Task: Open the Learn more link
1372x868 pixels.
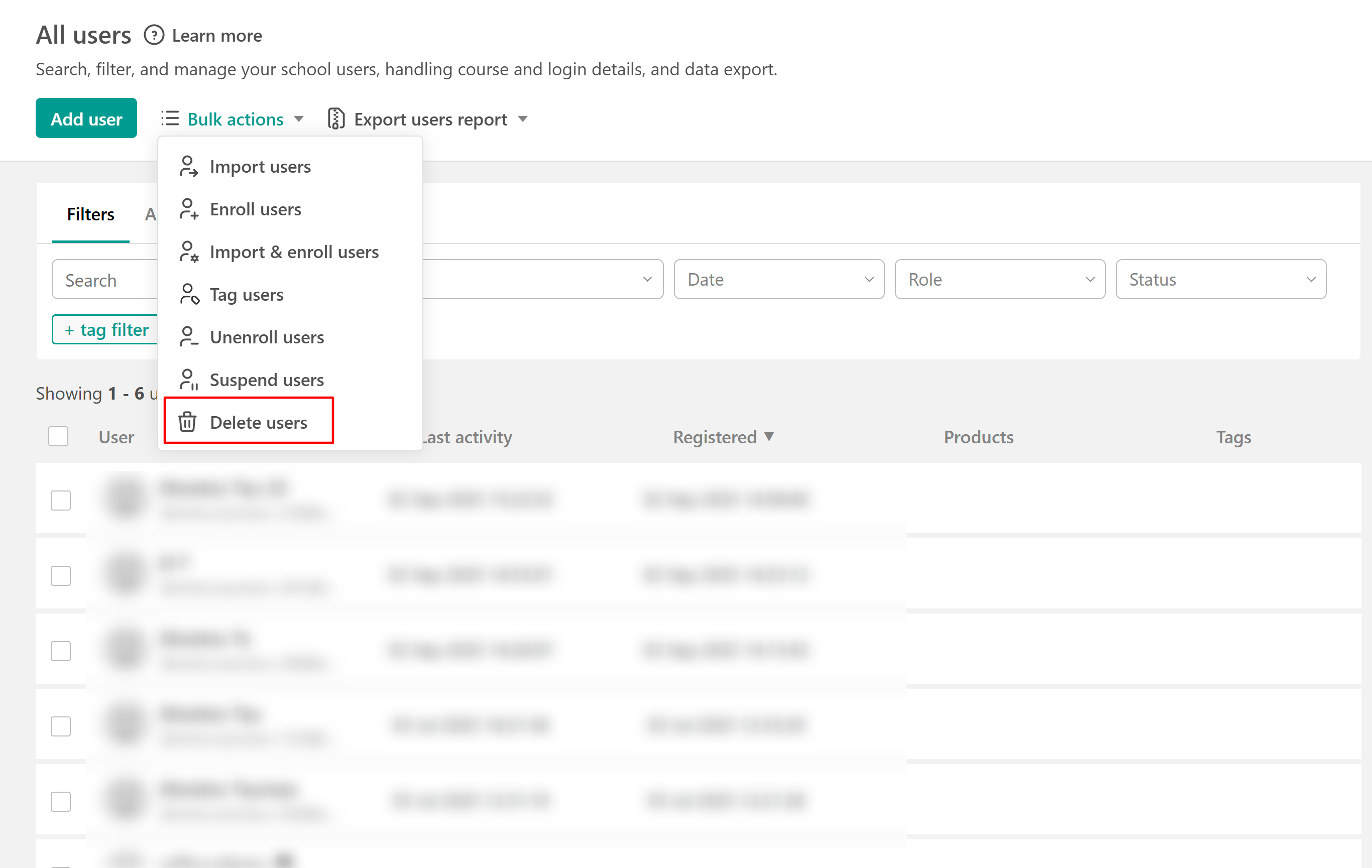Action: click(x=217, y=36)
